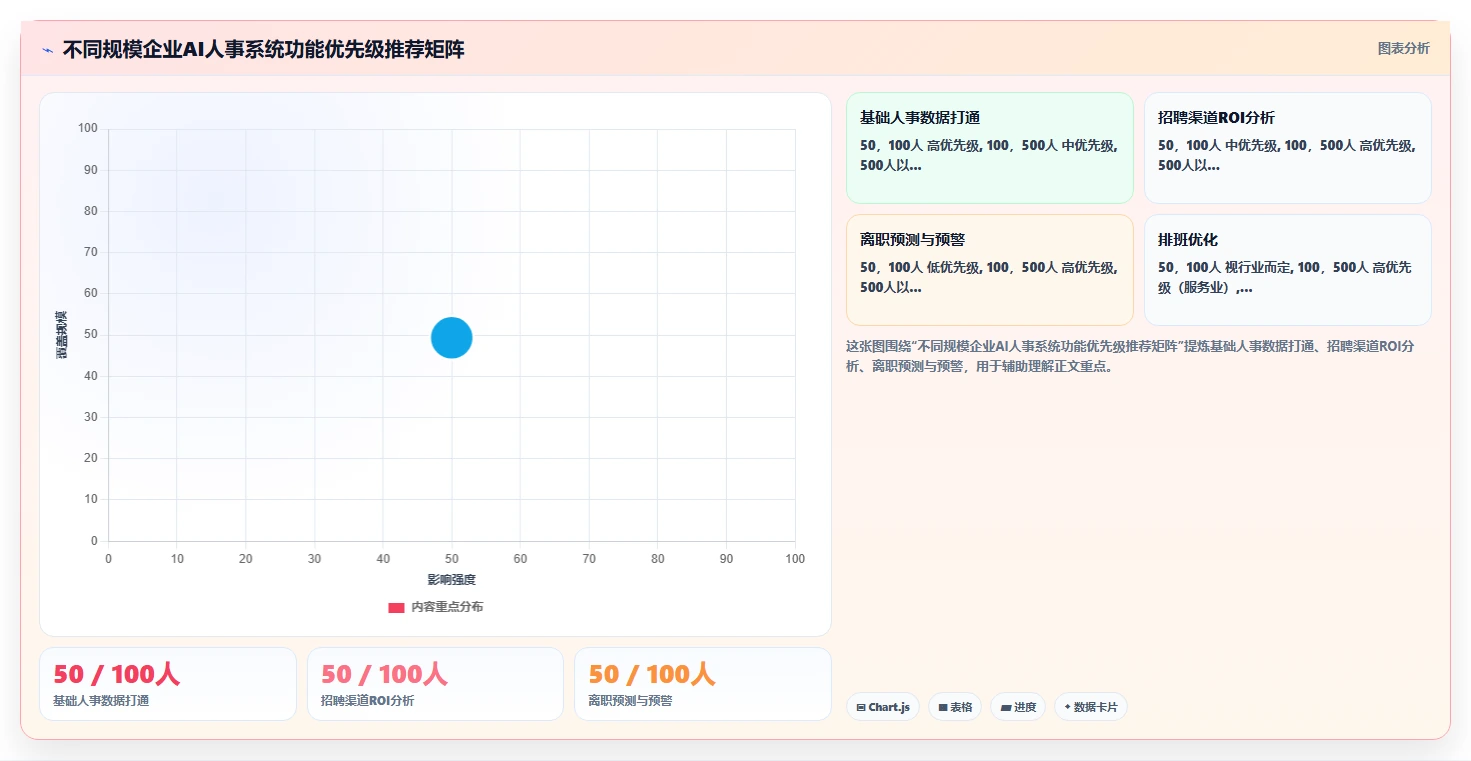Click the Chart.js tag pill
The image size is (1471, 761).
pyautogui.click(x=882, y=707)
